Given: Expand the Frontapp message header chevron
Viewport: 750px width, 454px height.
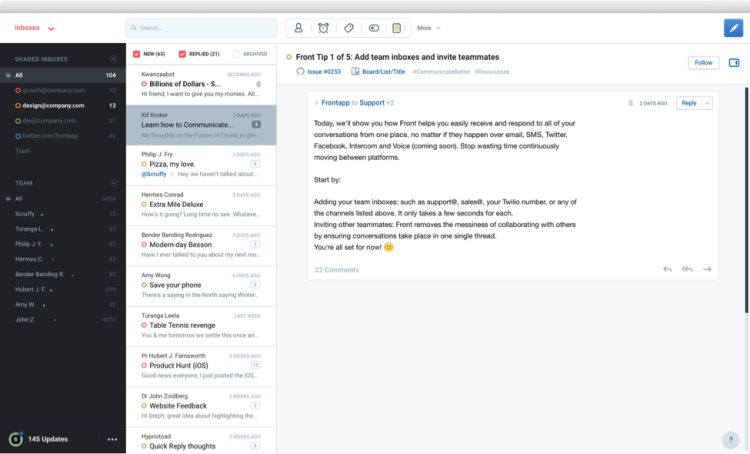Looking at the screenshot, I should click(316, 102).
